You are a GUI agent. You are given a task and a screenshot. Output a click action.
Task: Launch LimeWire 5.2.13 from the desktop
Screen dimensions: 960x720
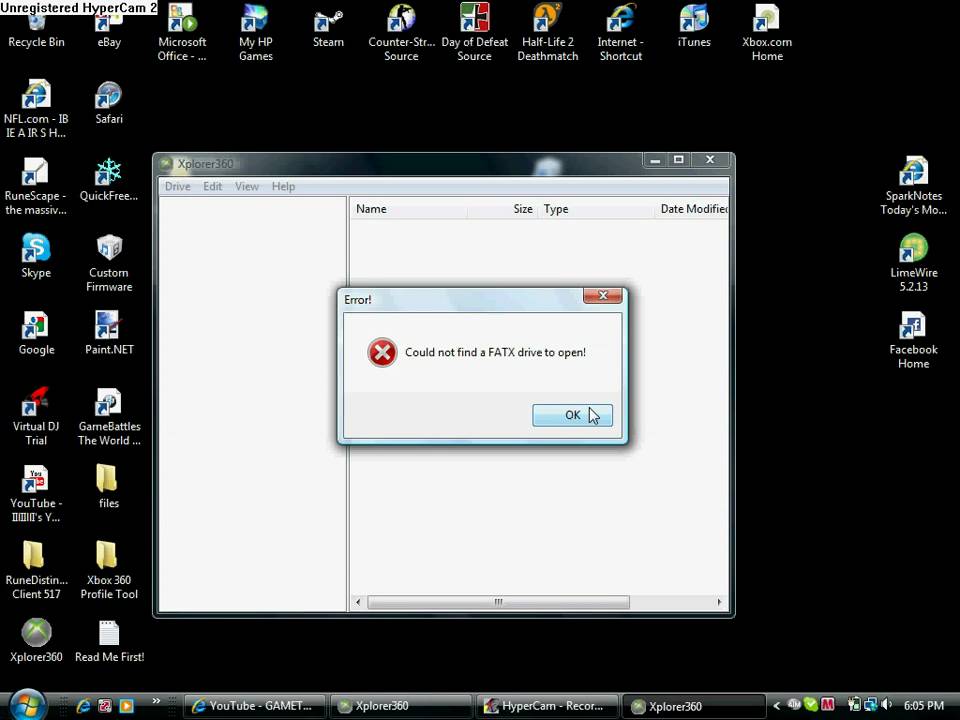point(913,263)
